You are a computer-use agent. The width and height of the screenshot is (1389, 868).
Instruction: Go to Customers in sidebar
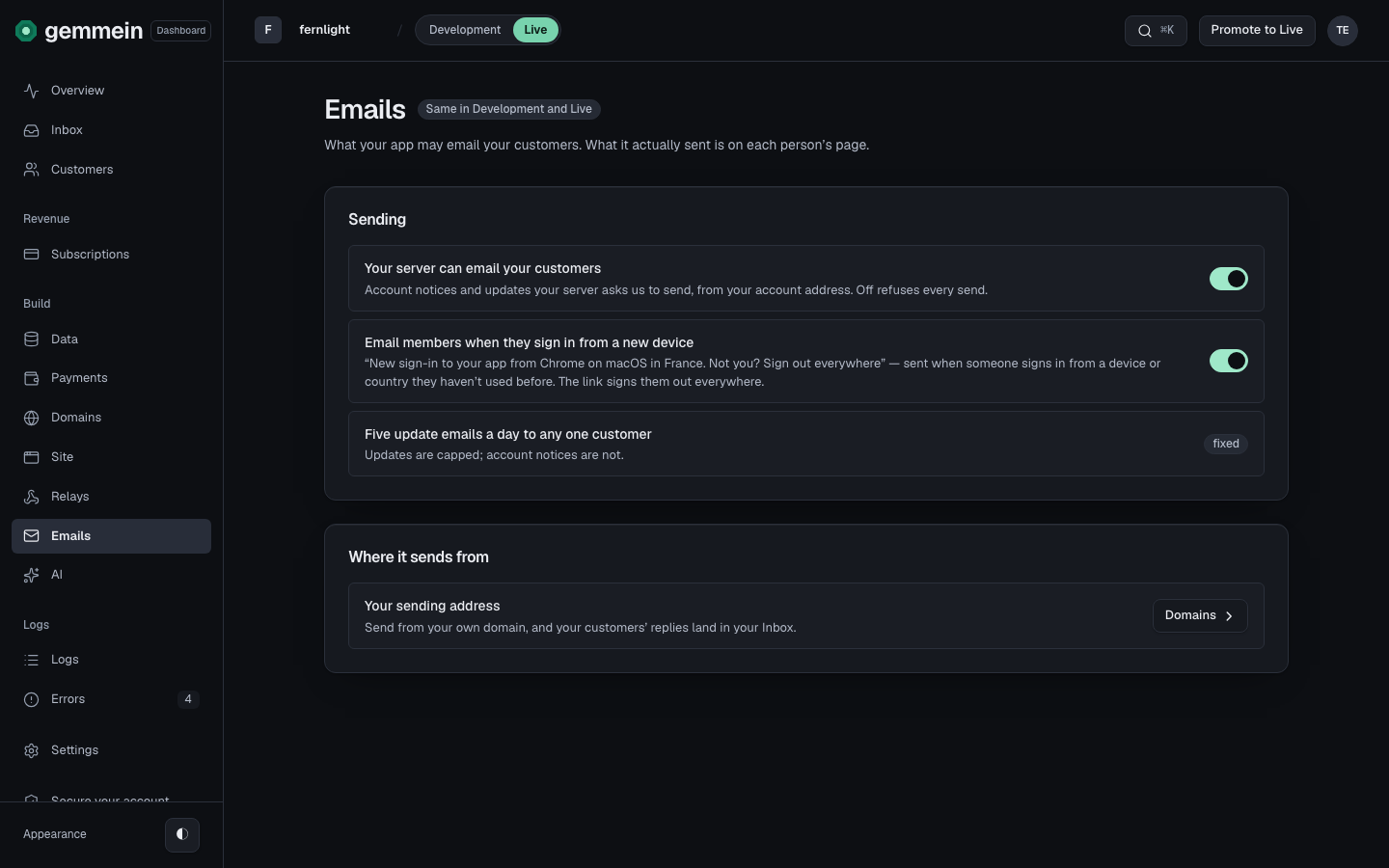[x=111, y=170]
